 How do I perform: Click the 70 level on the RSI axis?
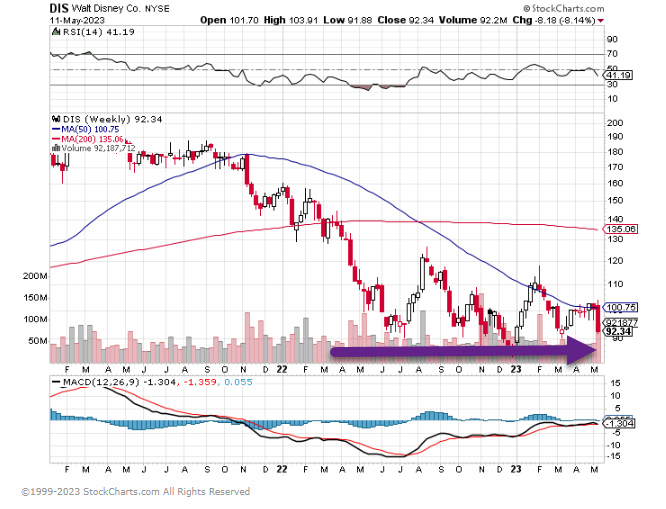(612, 54)
